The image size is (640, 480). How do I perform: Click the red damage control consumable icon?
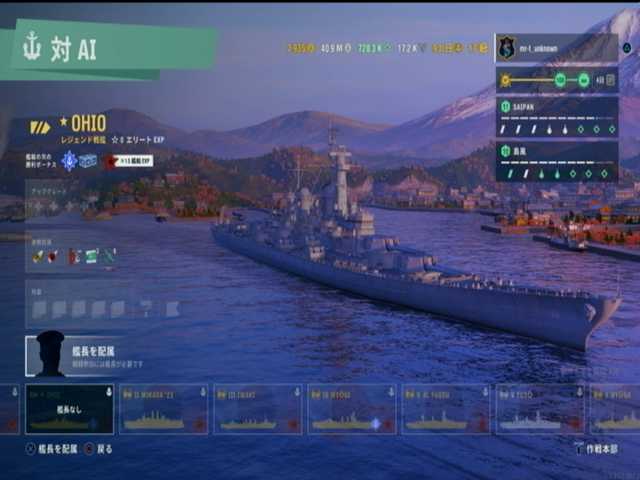[73, 257]
